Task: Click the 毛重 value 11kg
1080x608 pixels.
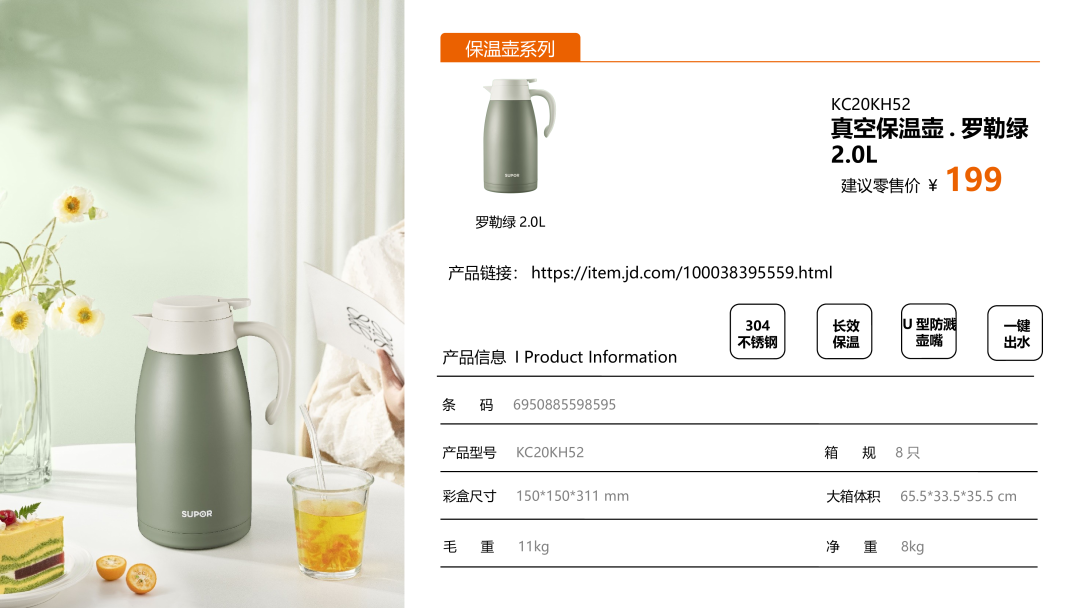Action: click(533, 547)
